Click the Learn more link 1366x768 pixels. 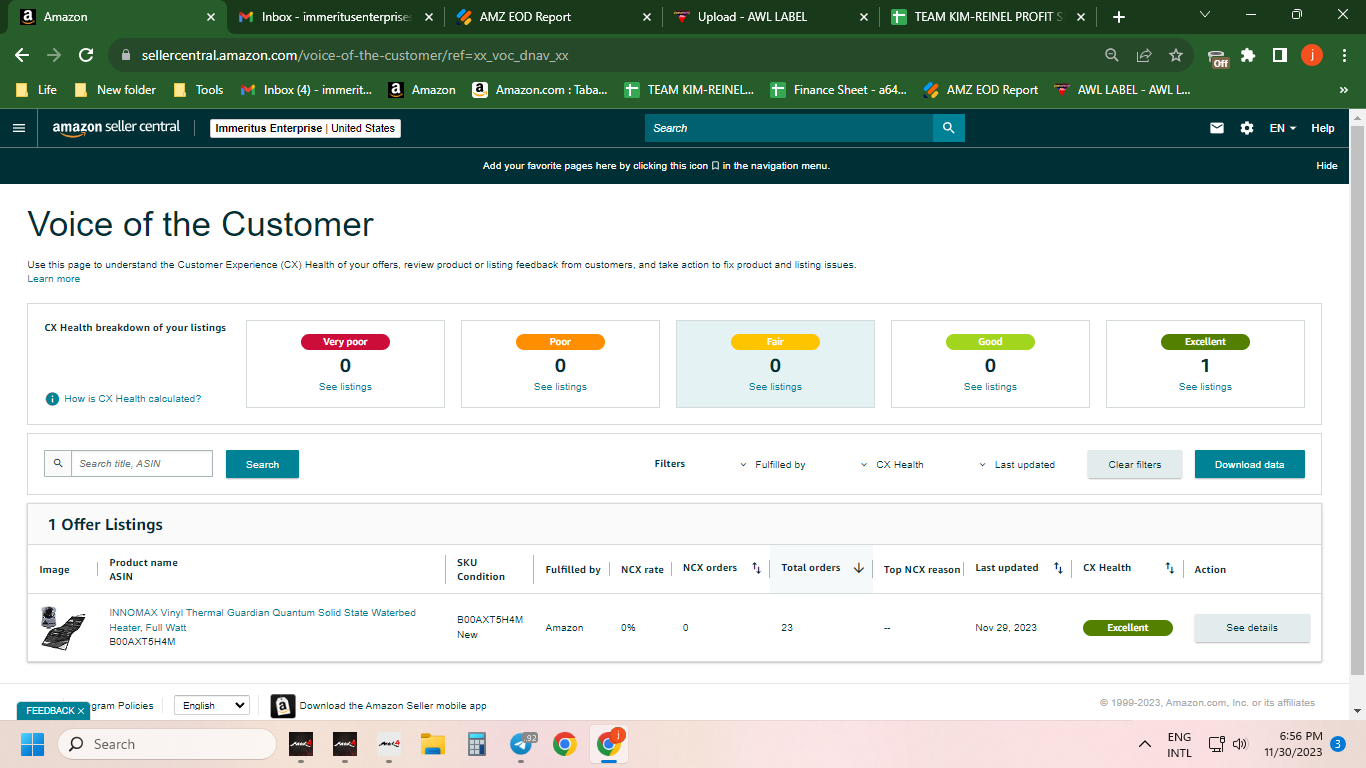(x=54, y=279)
